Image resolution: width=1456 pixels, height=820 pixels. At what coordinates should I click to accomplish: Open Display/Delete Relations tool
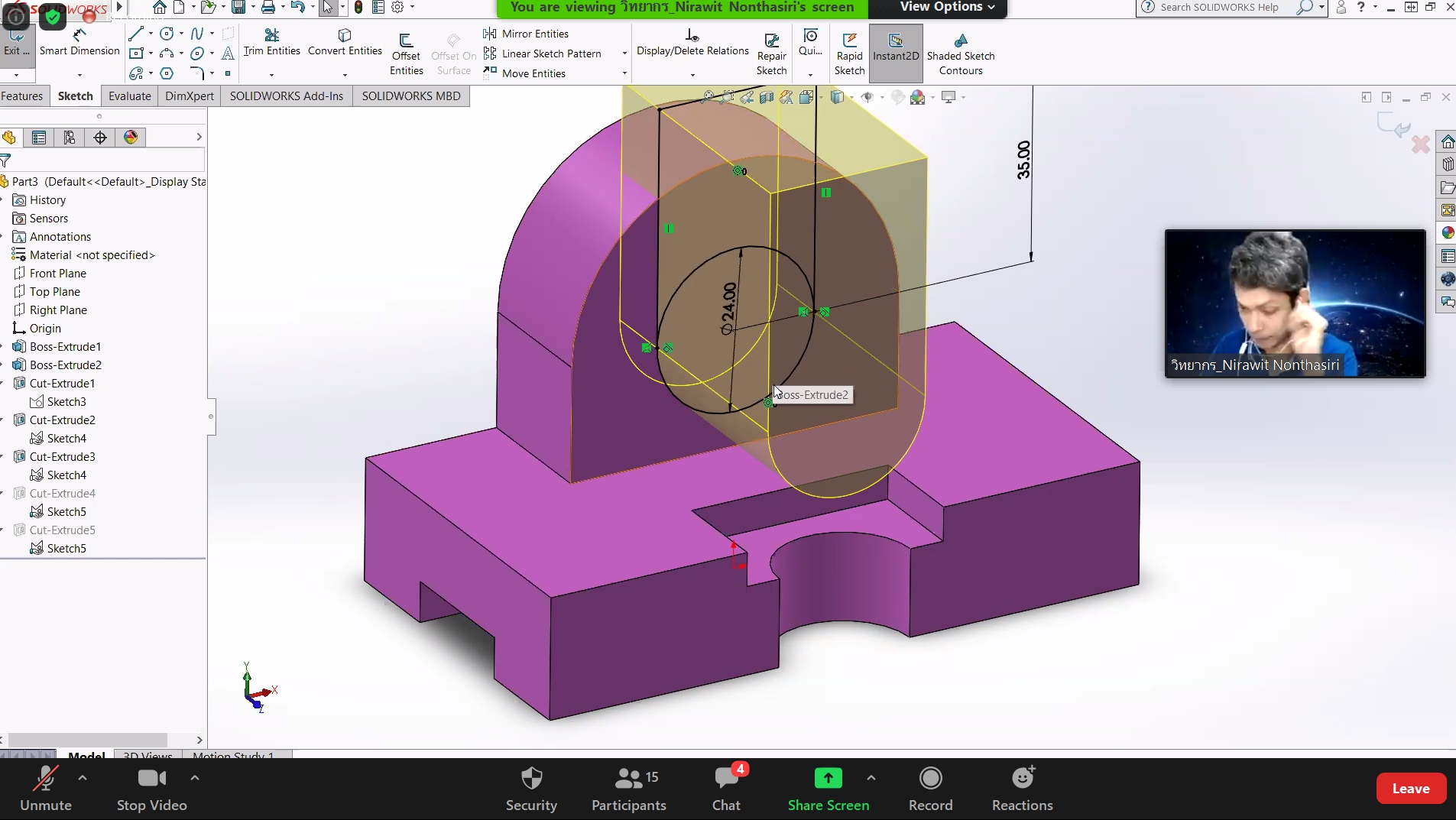[692, 43]
